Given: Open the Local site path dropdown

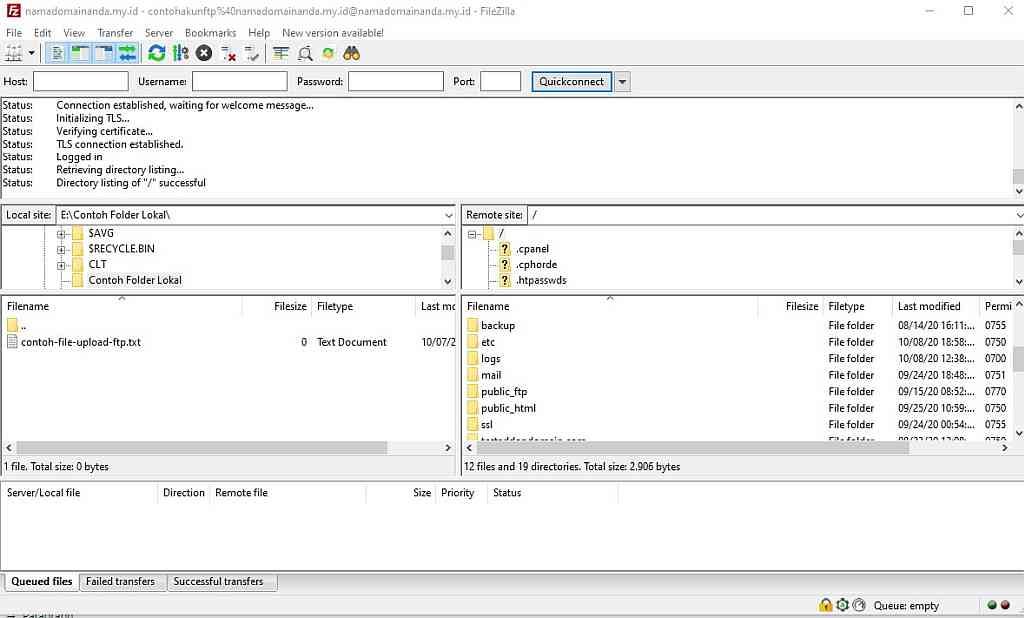Looking at the screenshot, I should [449, 215].
